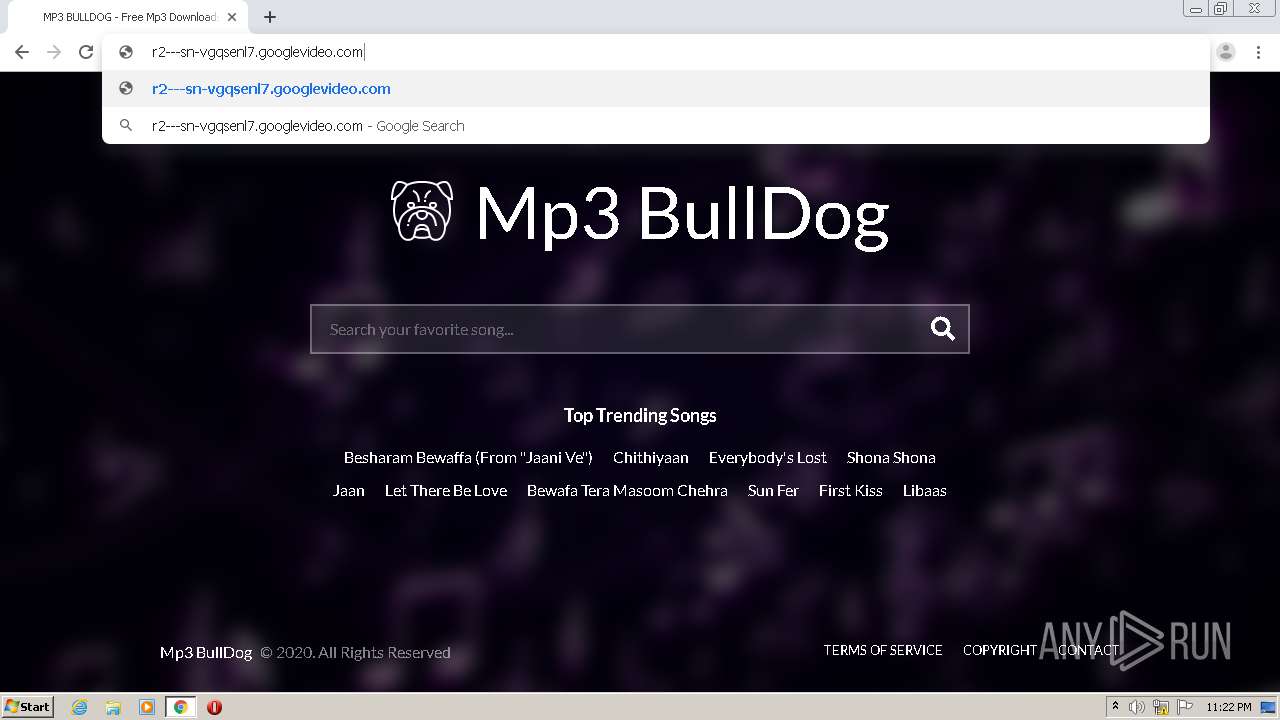
Task: Open the Let There Be Love song
Action: click(446, 490)
